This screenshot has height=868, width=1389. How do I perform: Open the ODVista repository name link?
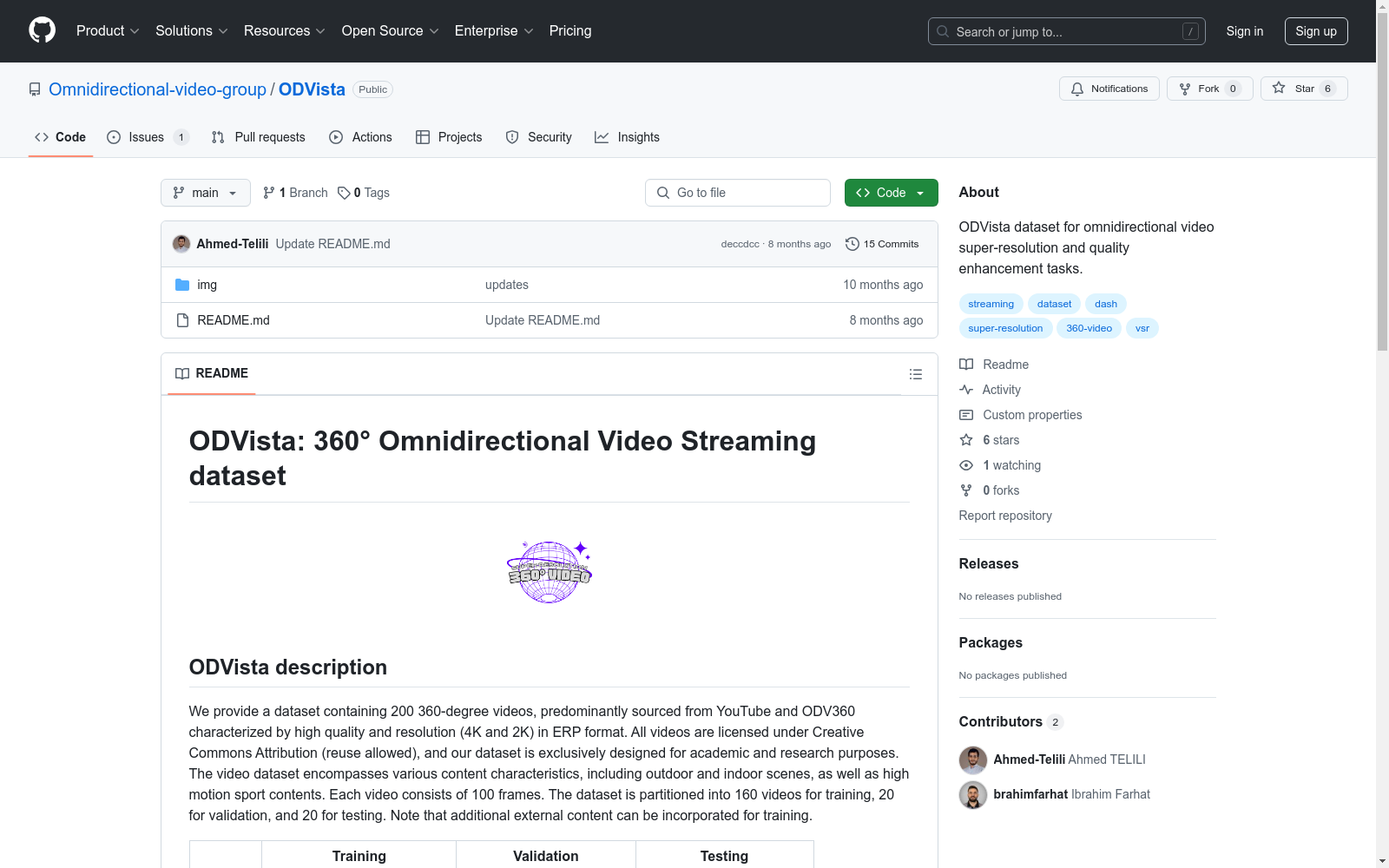pyautogui.click(x=312, y=89)
